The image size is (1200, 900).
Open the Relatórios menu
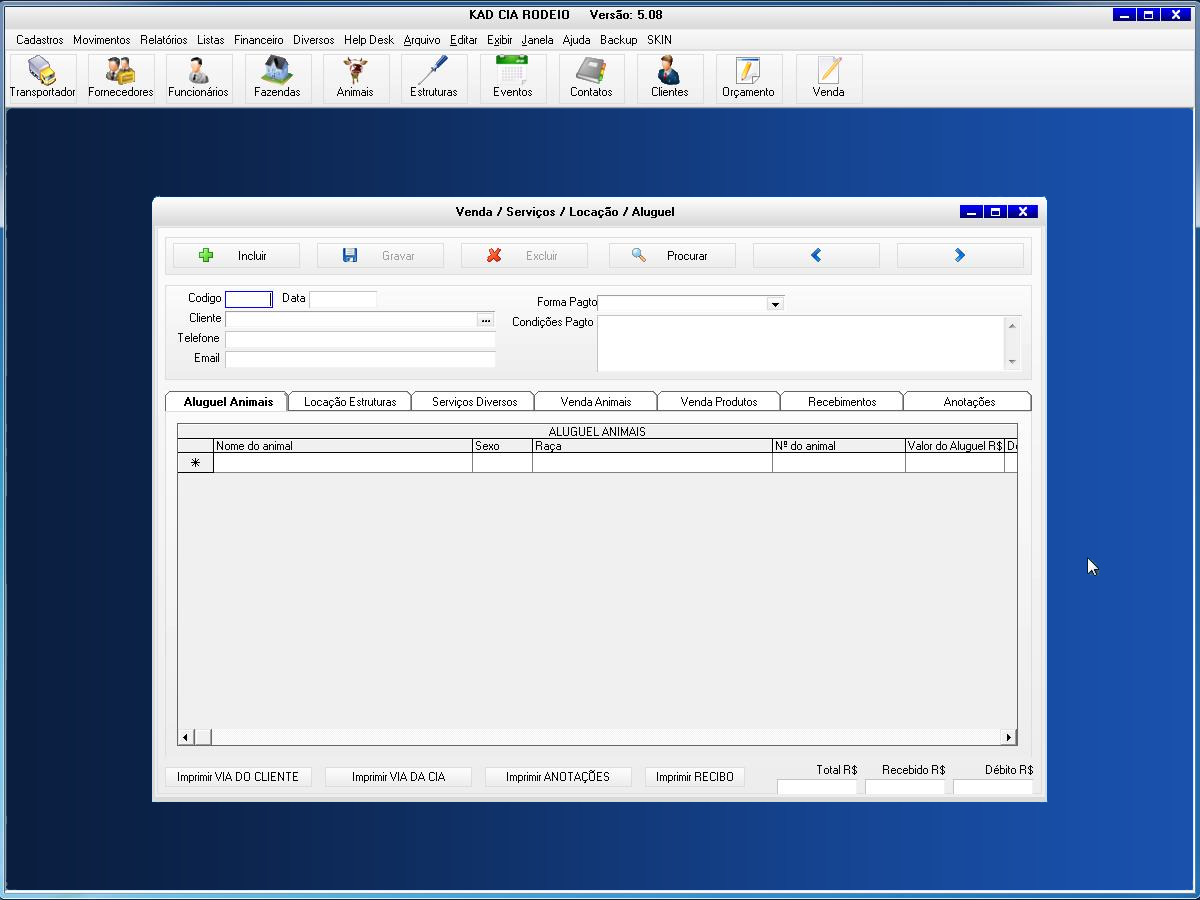pyautogui.click(x=164, y=40)
